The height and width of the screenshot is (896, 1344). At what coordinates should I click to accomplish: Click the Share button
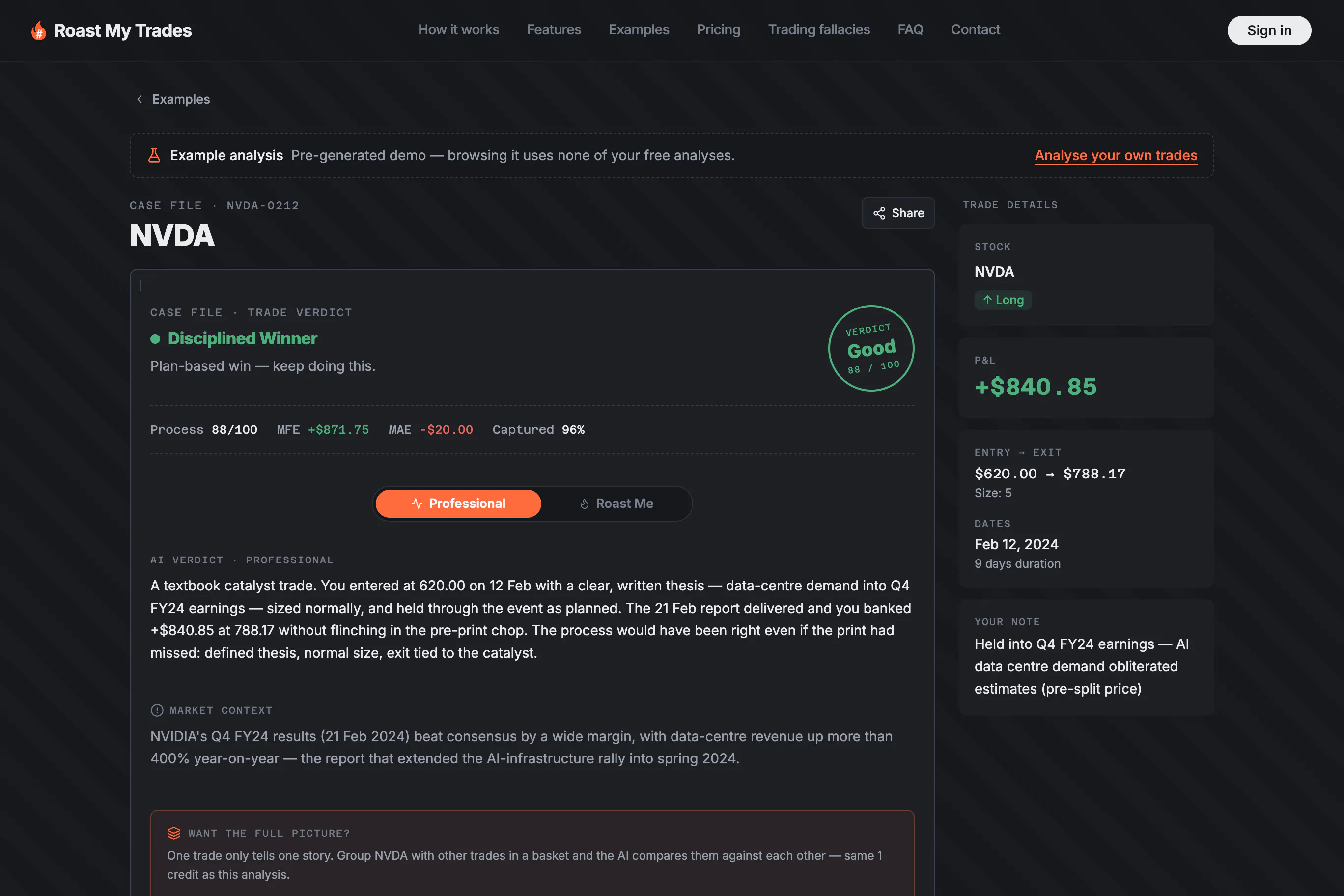pos(897,213)
